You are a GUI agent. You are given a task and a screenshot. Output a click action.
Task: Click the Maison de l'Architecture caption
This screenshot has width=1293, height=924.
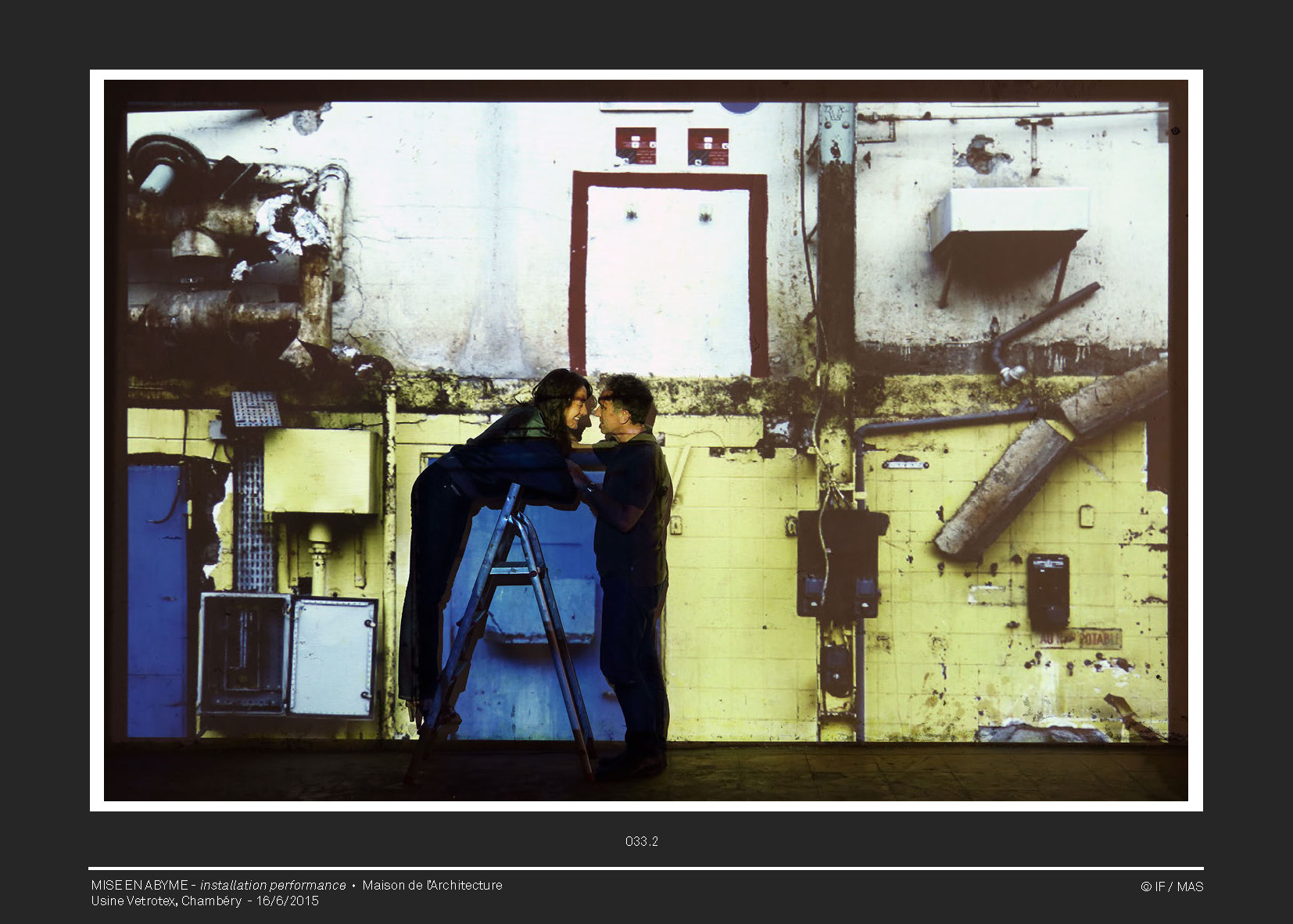point(432,885)
